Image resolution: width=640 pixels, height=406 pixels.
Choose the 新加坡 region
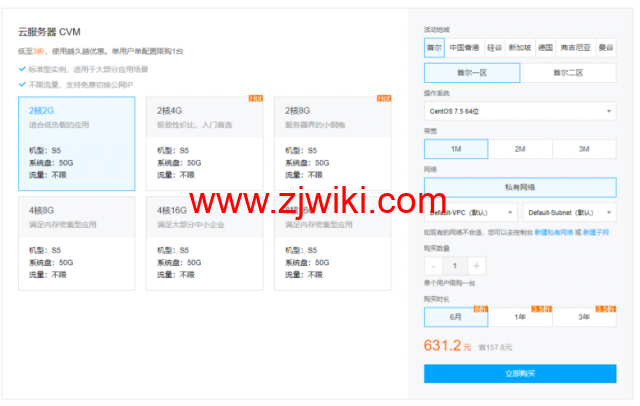(x=519, y=46)
